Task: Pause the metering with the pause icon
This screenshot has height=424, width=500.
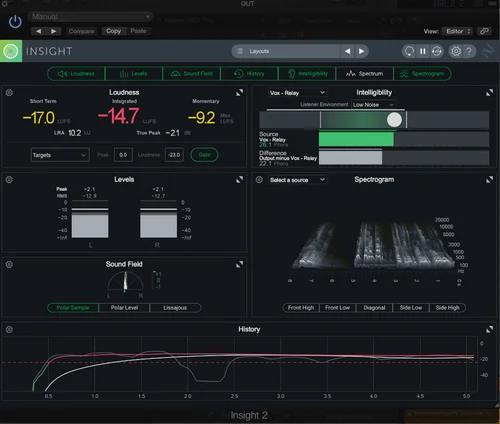Action: click(423, 51)
